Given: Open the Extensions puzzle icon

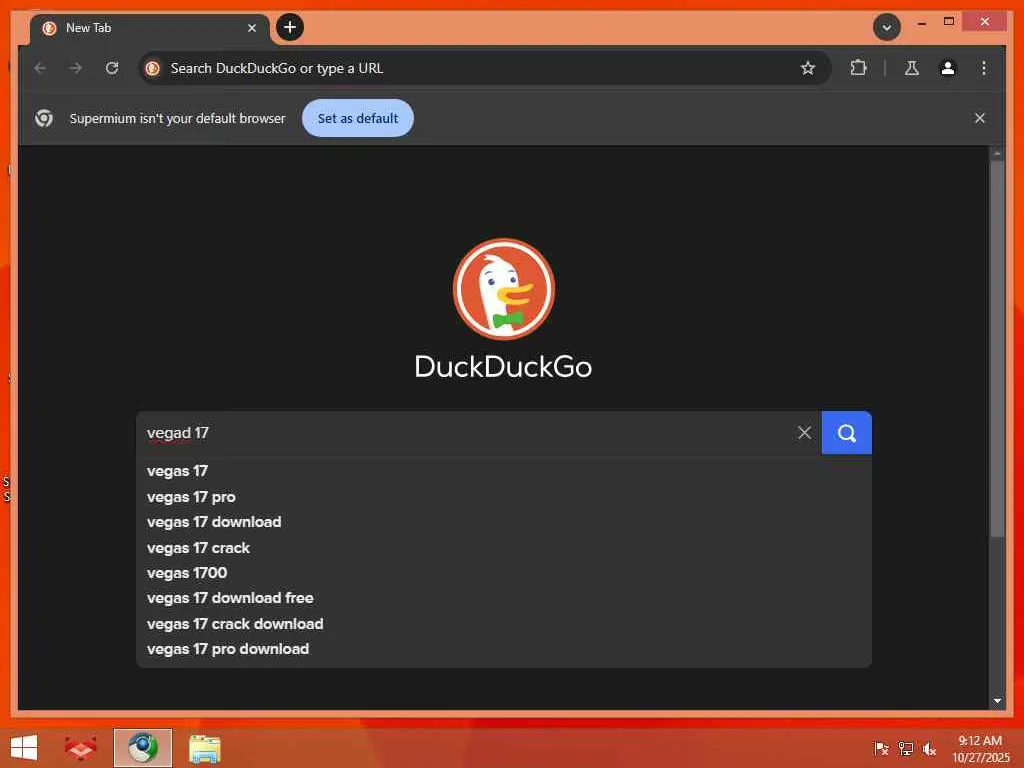Looking at the screenshot, I should pyautogui.click(x=858, y=68).
